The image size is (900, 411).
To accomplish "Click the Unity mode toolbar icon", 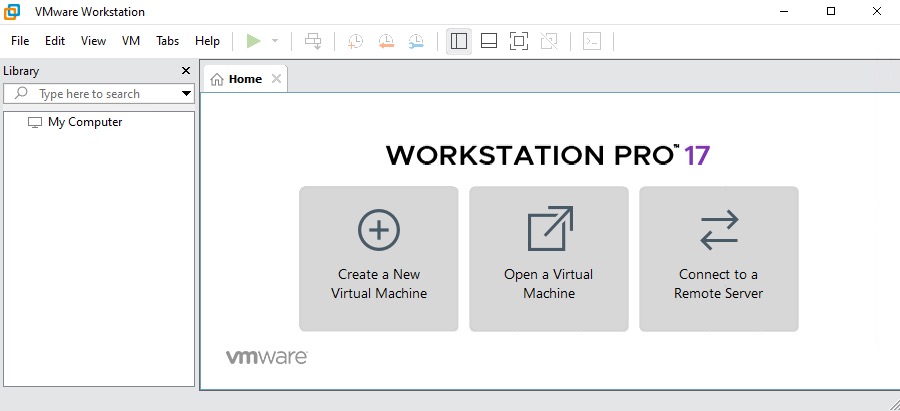I will click(x=549, y=41).
